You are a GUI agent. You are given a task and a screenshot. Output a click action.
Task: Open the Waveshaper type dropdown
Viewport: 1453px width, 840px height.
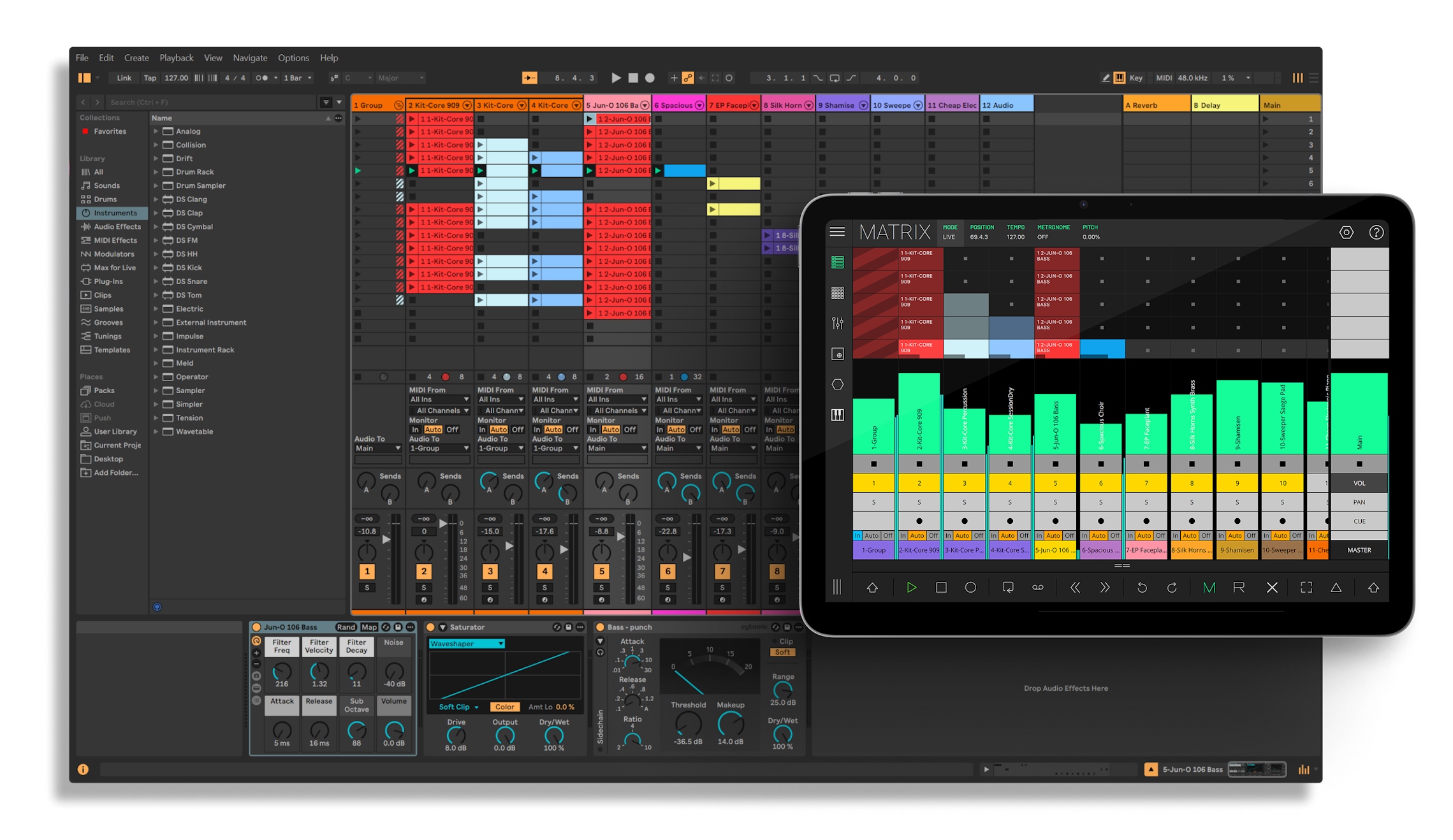(x=467, y=644)
